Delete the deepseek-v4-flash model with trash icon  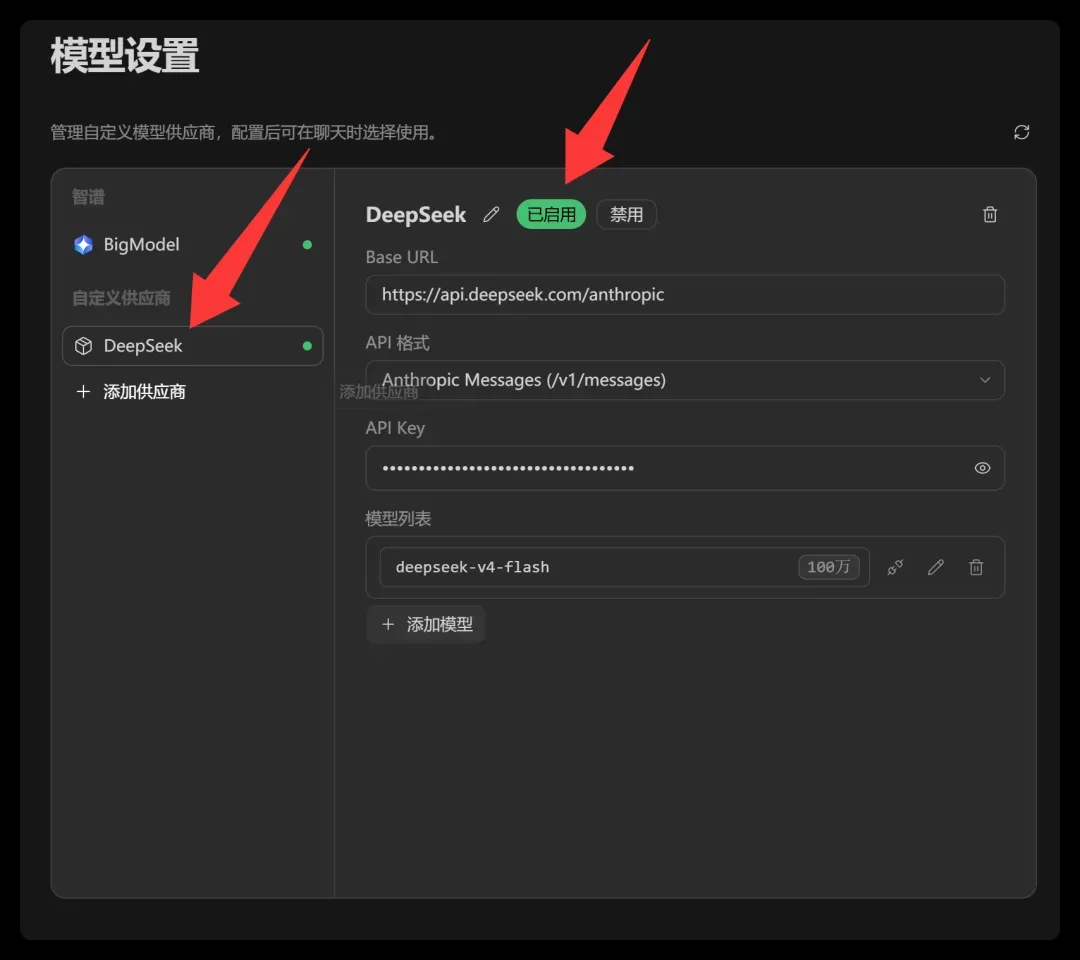(x=976, y=567)
